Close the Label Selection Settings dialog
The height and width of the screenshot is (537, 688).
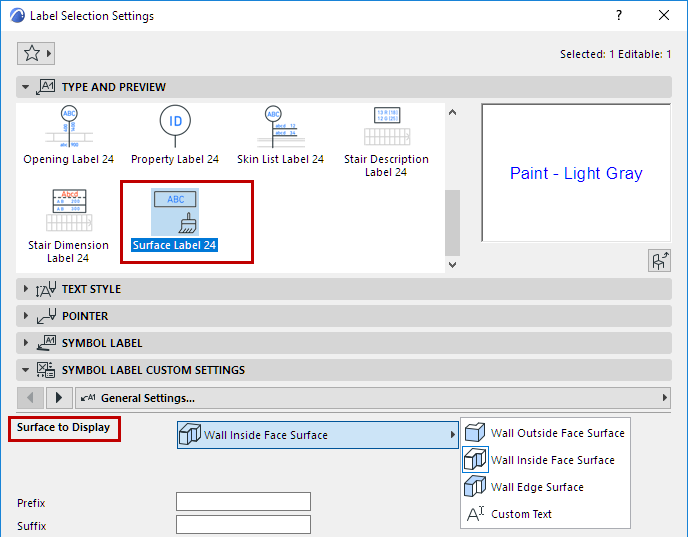664,15
